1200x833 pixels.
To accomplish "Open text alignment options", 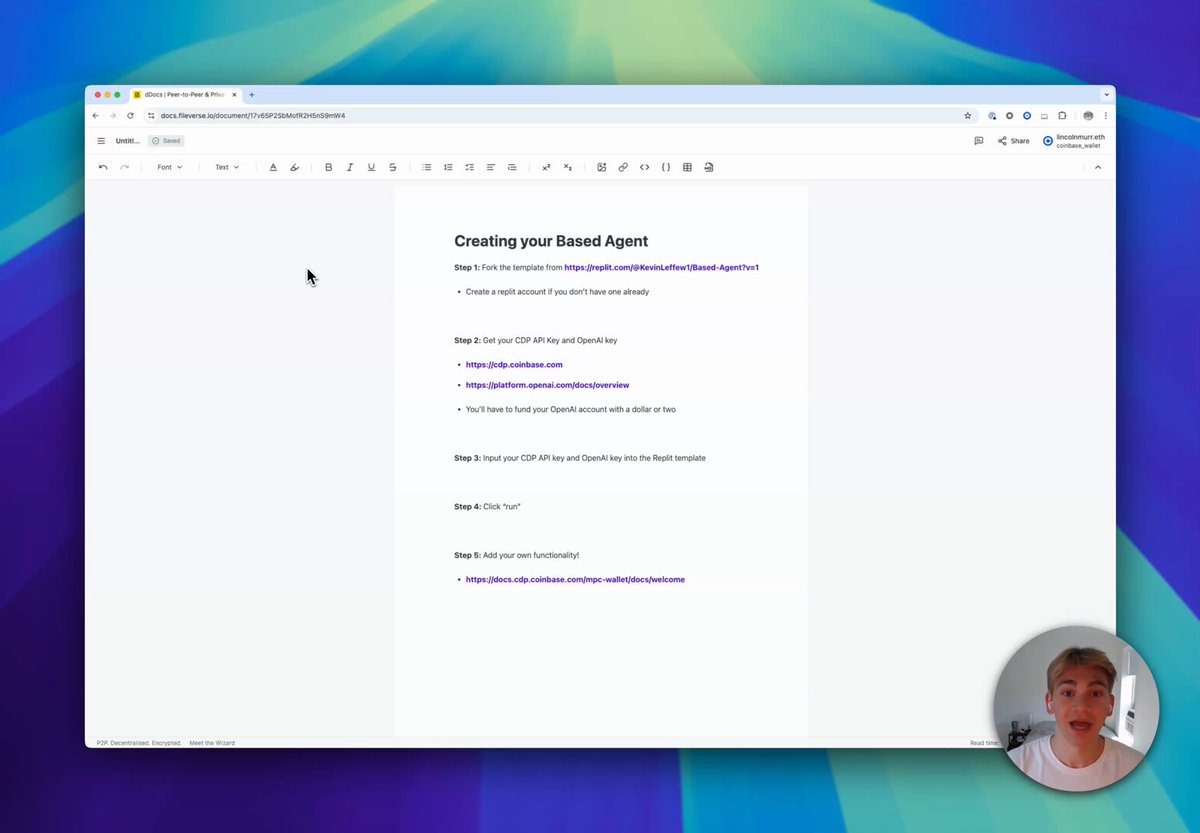I will coord(491,167).
